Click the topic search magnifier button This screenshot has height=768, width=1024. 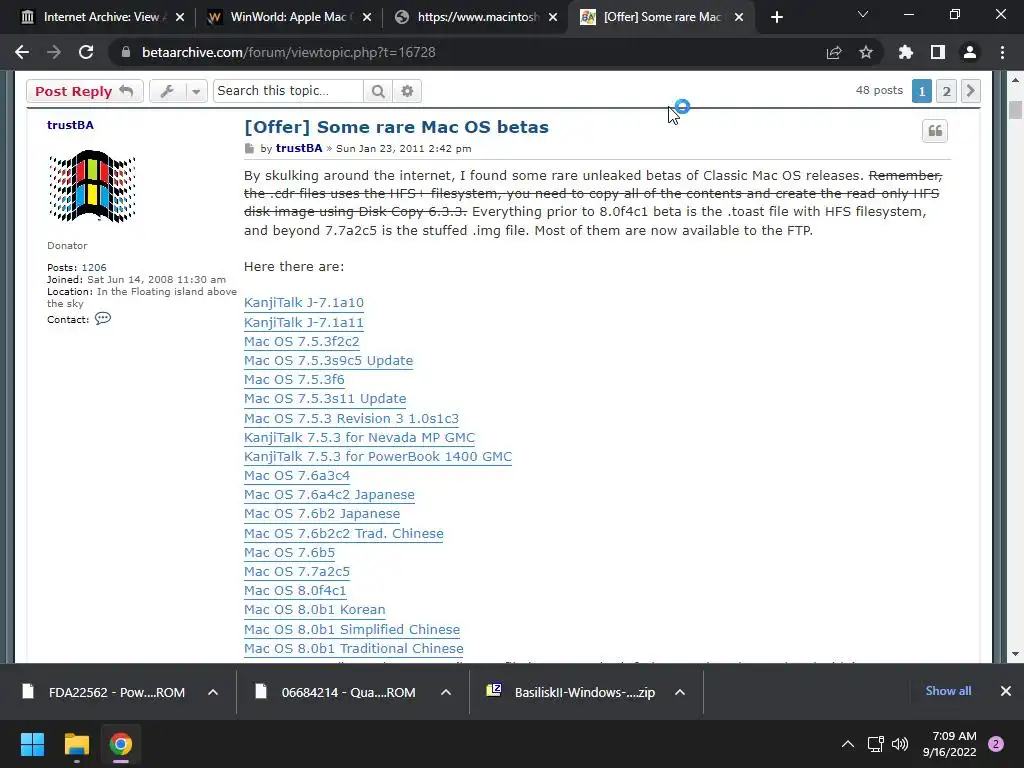[x=378, y=91]
